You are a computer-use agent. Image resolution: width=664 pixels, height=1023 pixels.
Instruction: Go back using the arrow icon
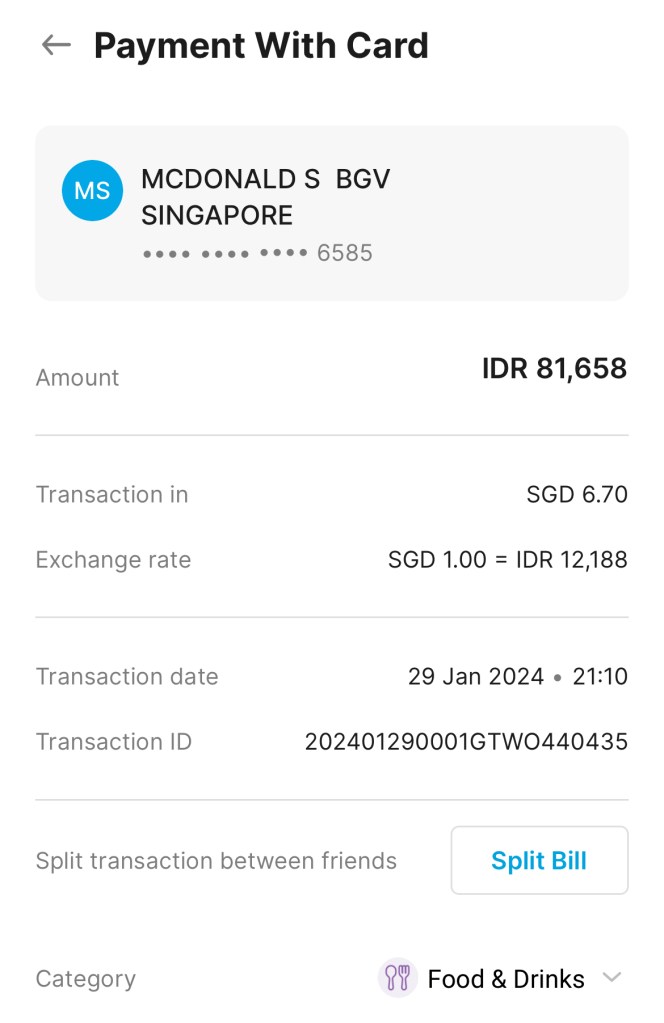pos(56,45)
